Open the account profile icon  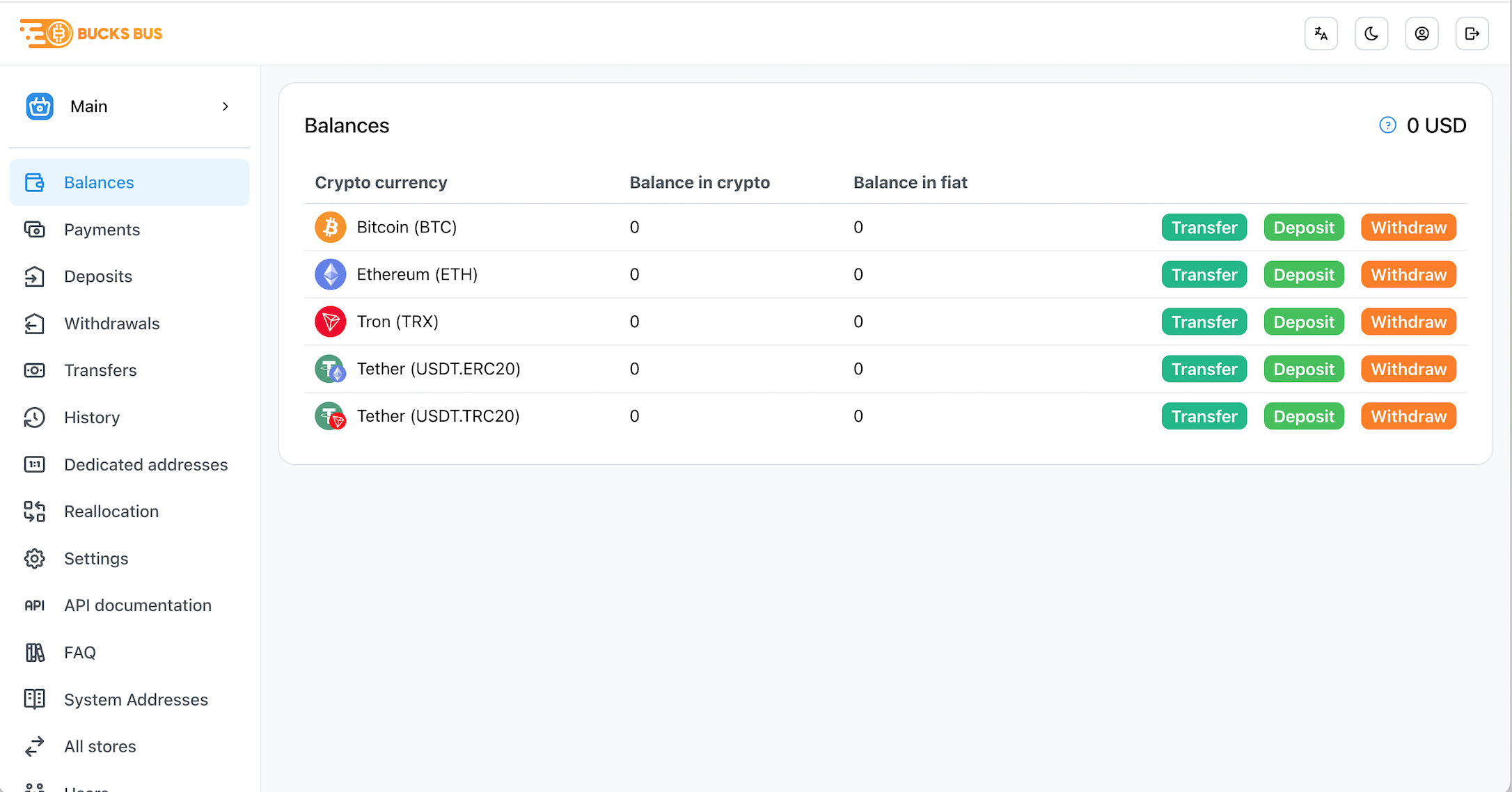tap(1422, 33)
